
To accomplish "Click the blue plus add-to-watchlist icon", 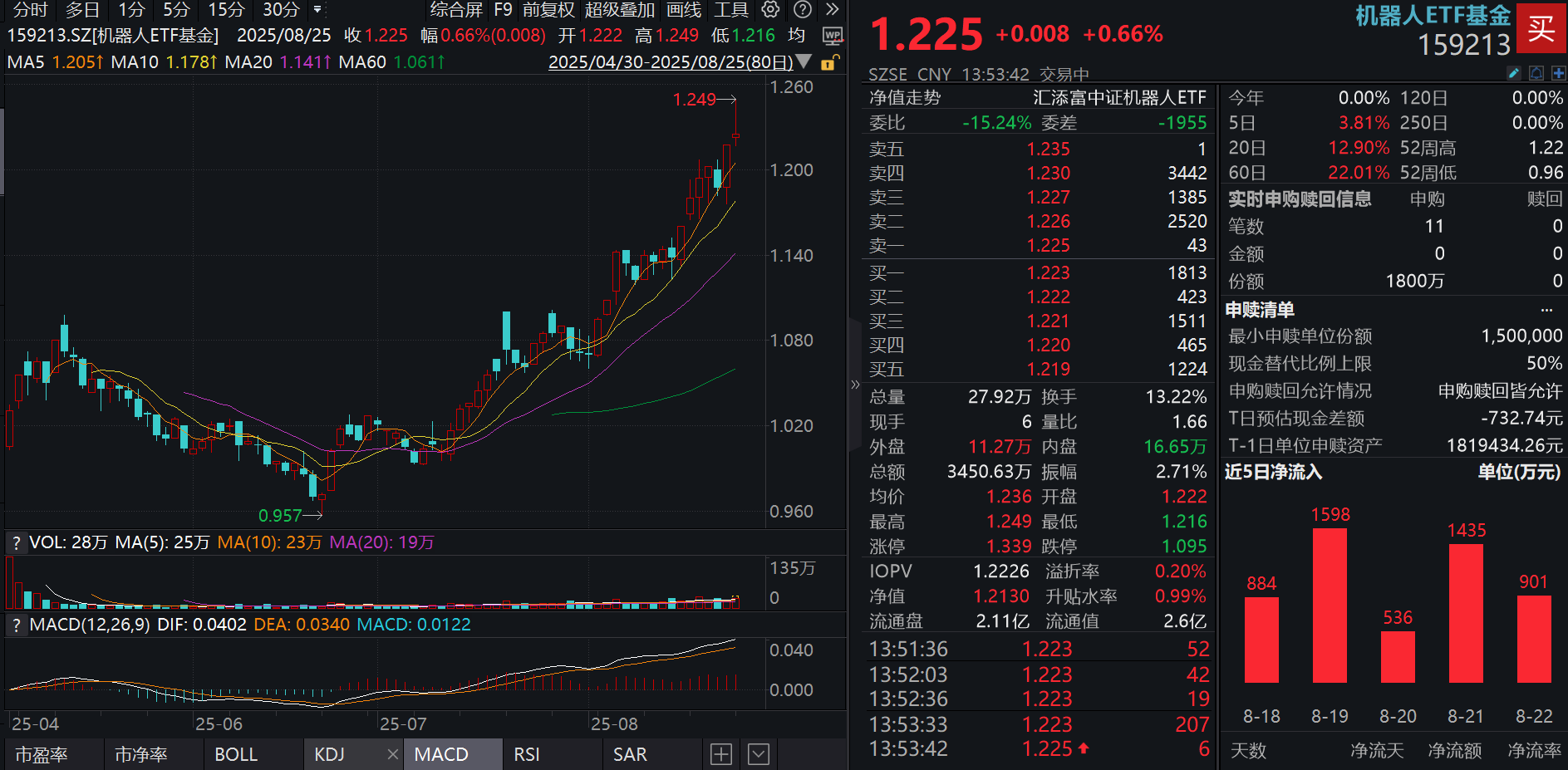I will (1559, 73).
